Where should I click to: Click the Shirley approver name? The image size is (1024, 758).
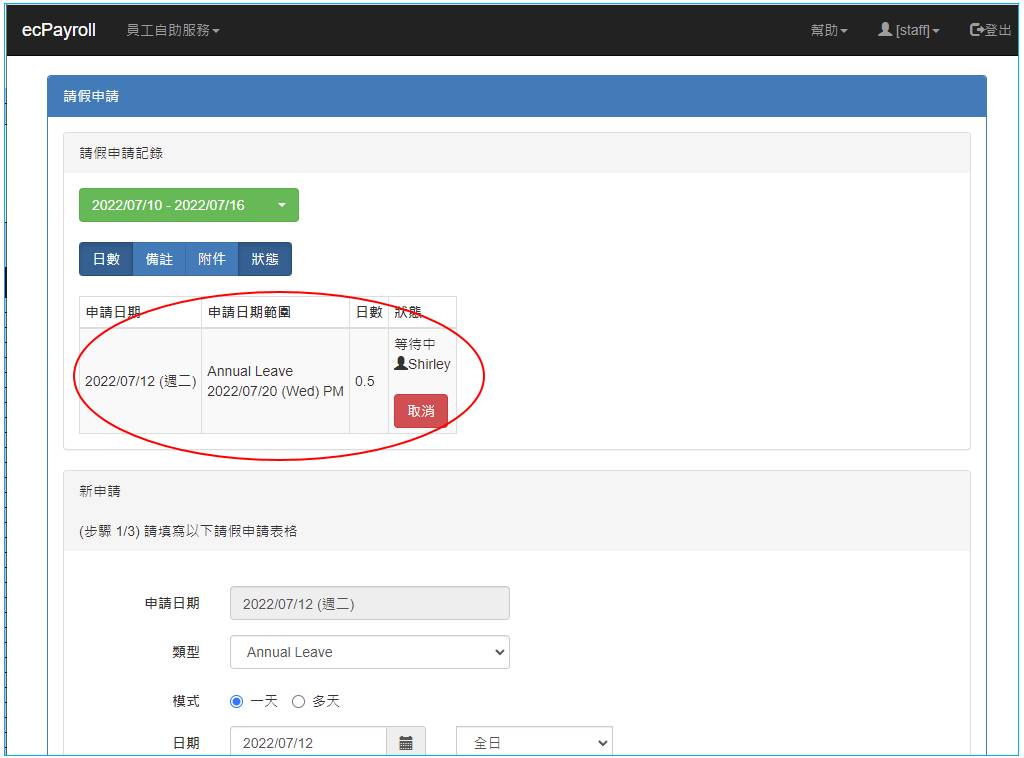coord(429,364)
